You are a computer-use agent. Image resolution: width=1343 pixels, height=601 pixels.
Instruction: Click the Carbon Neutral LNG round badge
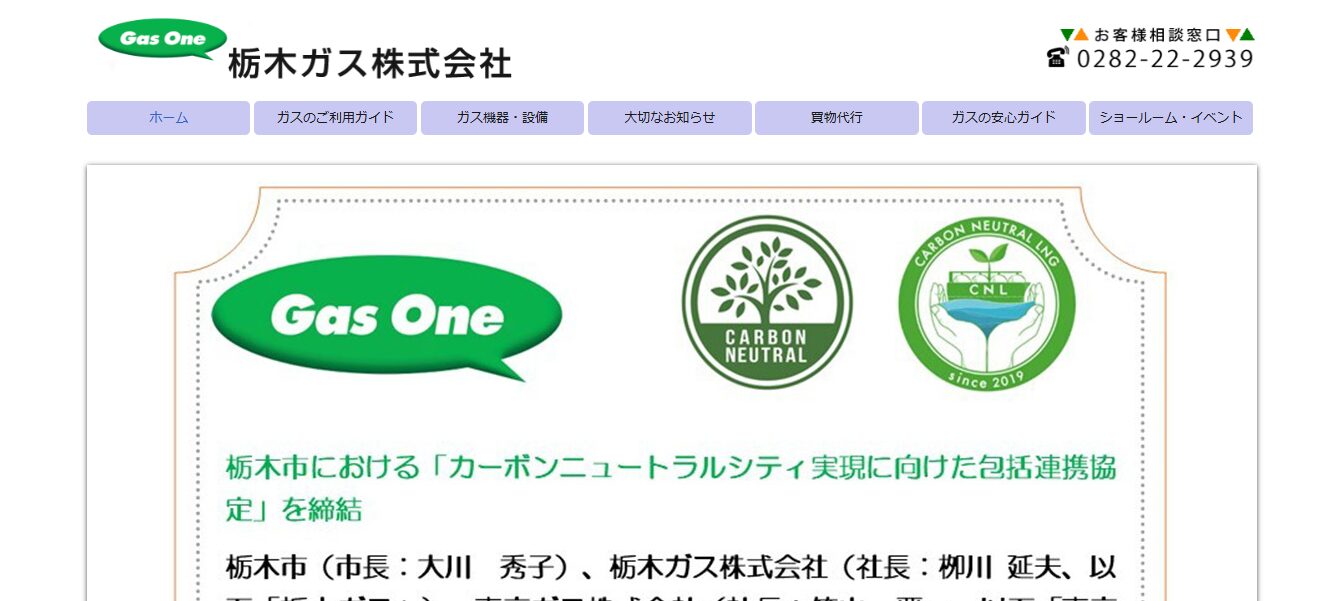tap(986, 305)
